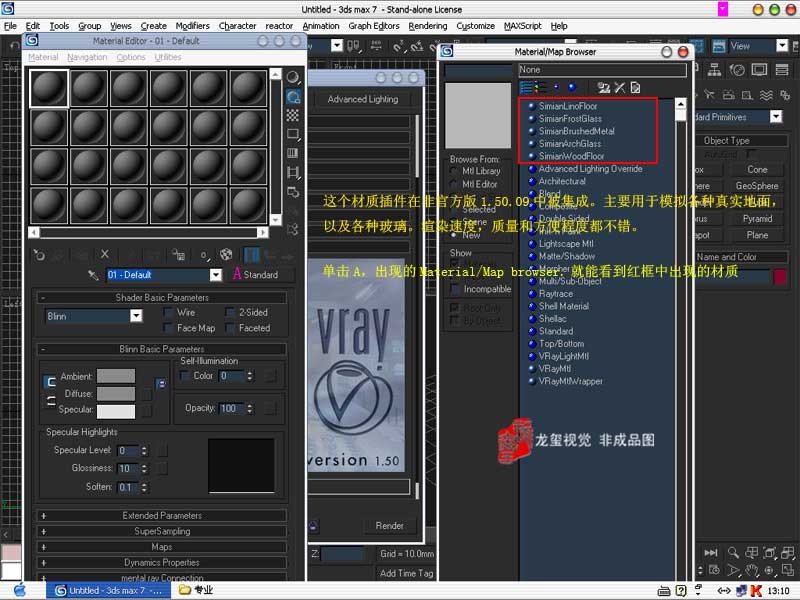
Task: Pick material from object eyedropper icon
Action: point(93,275)
